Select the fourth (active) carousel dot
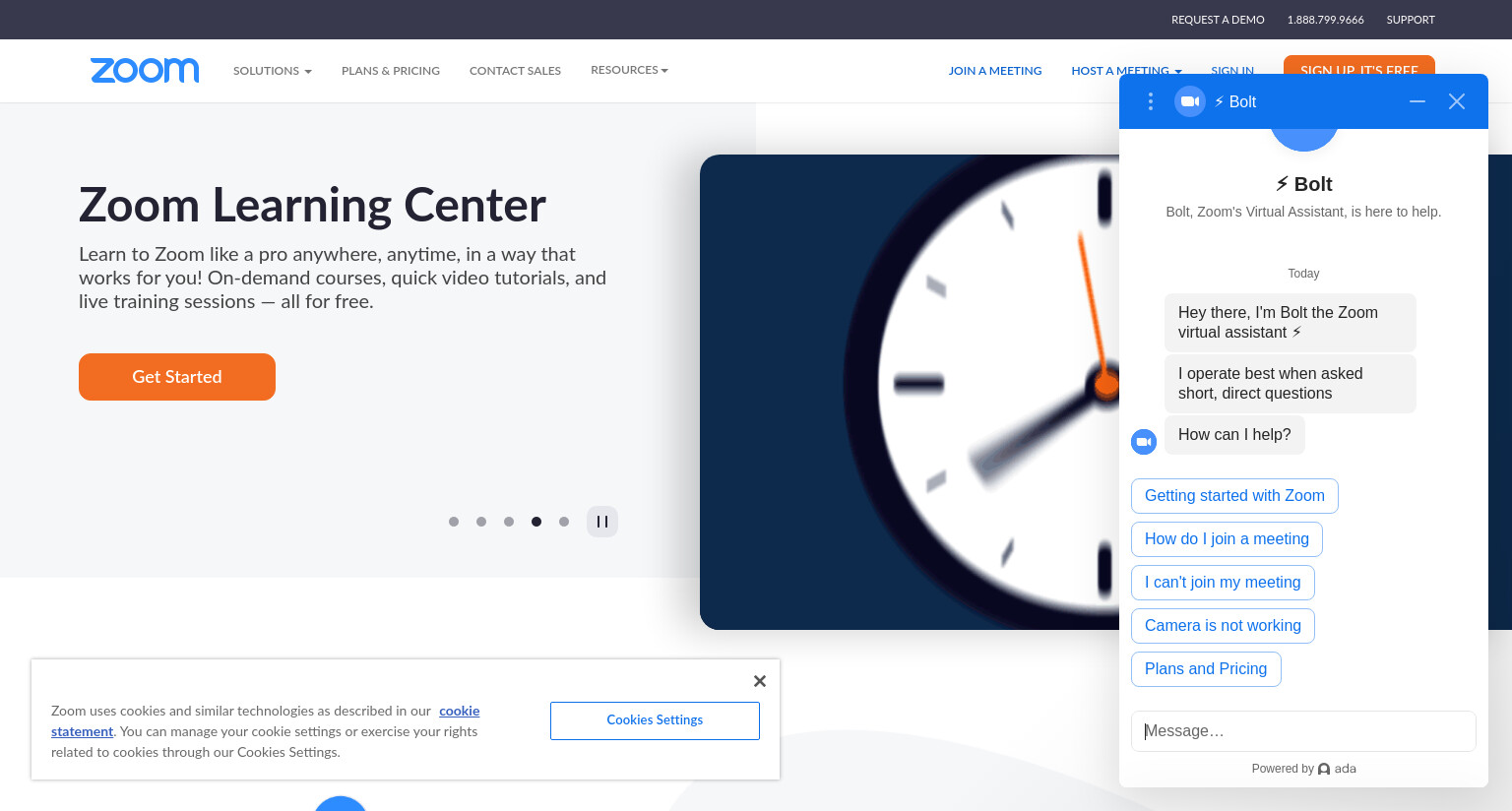 (536, 522)
